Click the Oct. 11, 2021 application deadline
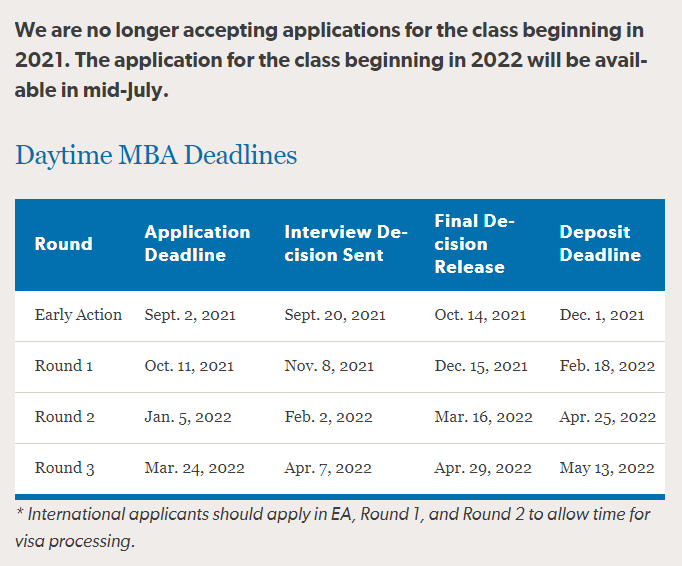This screenshot has width=682, height=566. click(x=189, y=366)
